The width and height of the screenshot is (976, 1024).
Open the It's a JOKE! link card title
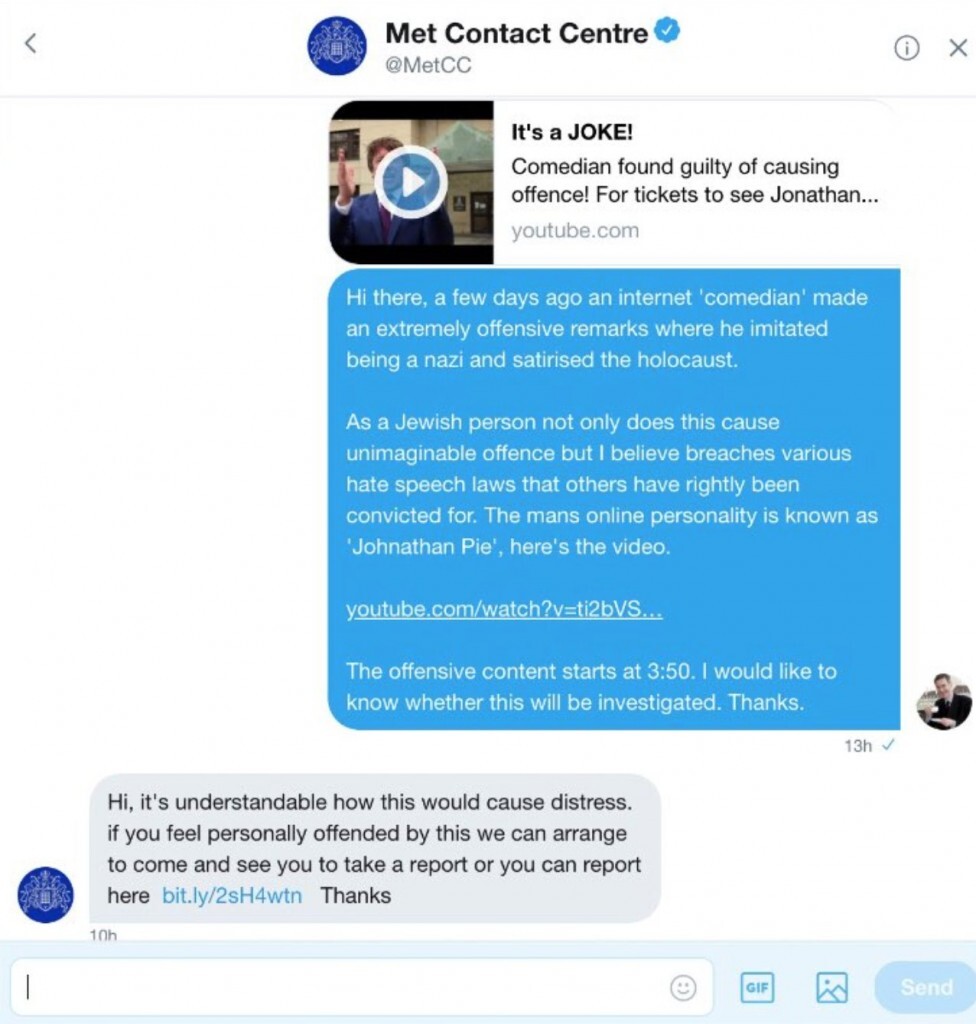tap(572, 132)
